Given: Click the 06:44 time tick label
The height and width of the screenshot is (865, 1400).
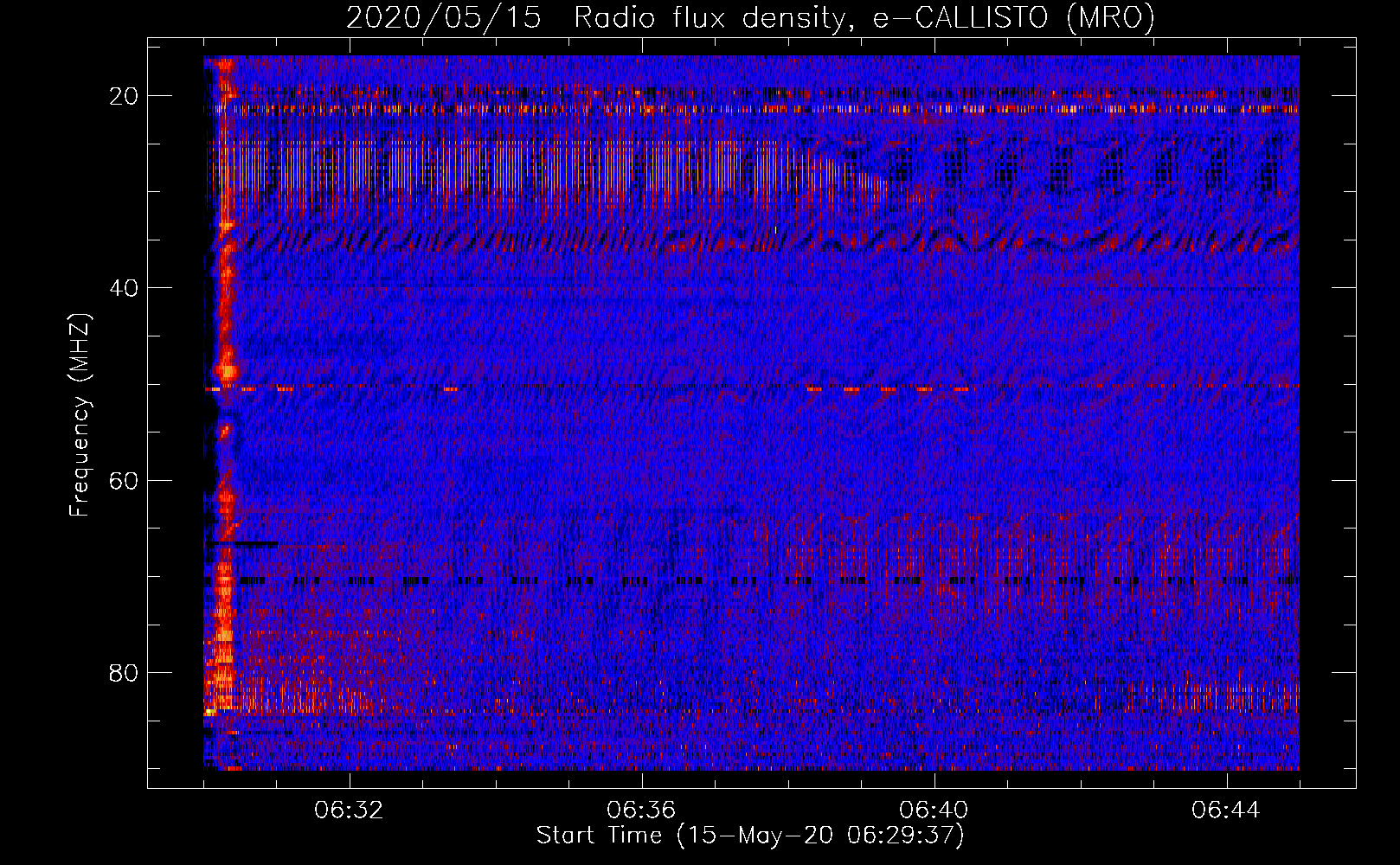Looking at the screenshot, I should point(1226,811).
